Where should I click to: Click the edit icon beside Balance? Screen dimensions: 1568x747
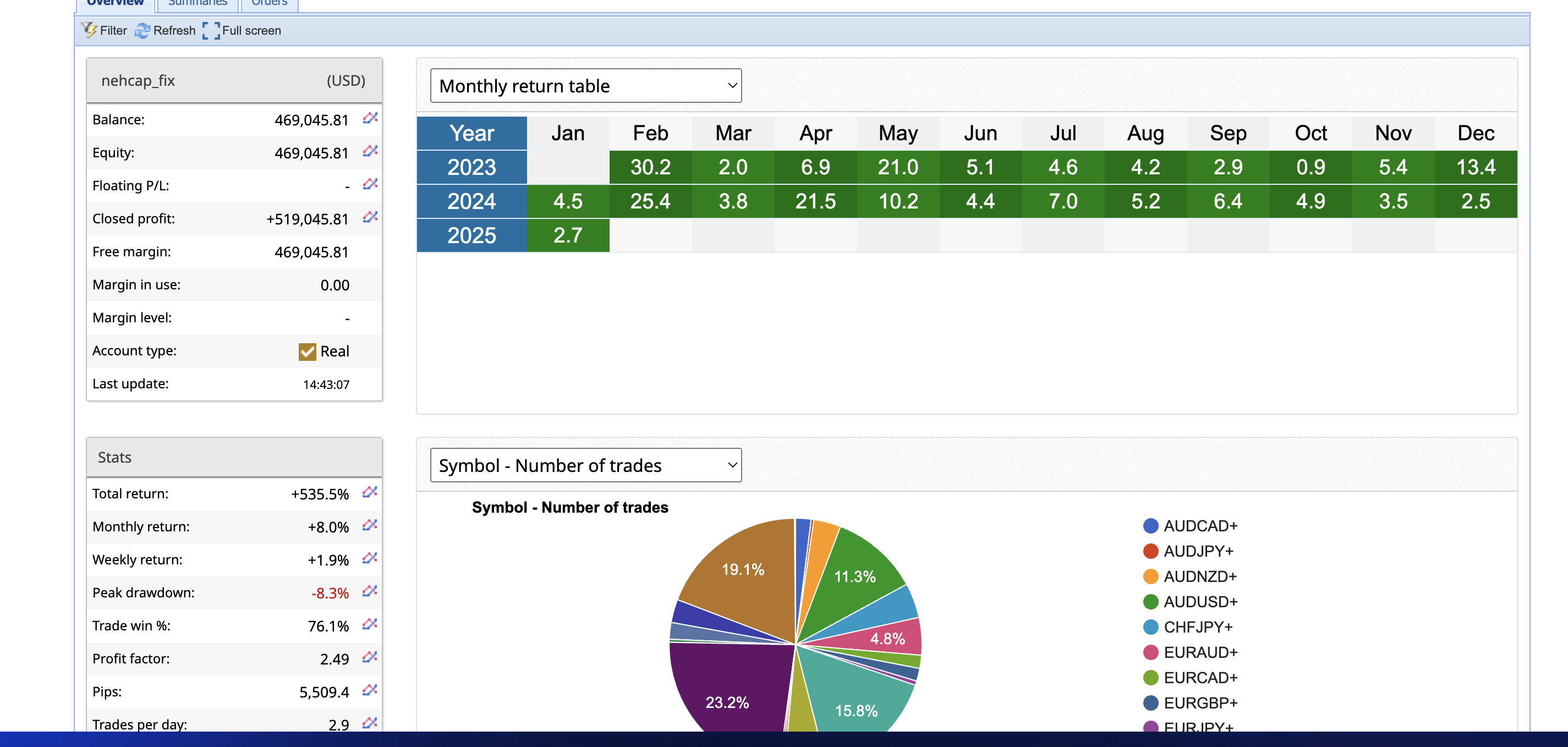click(370, 118)
